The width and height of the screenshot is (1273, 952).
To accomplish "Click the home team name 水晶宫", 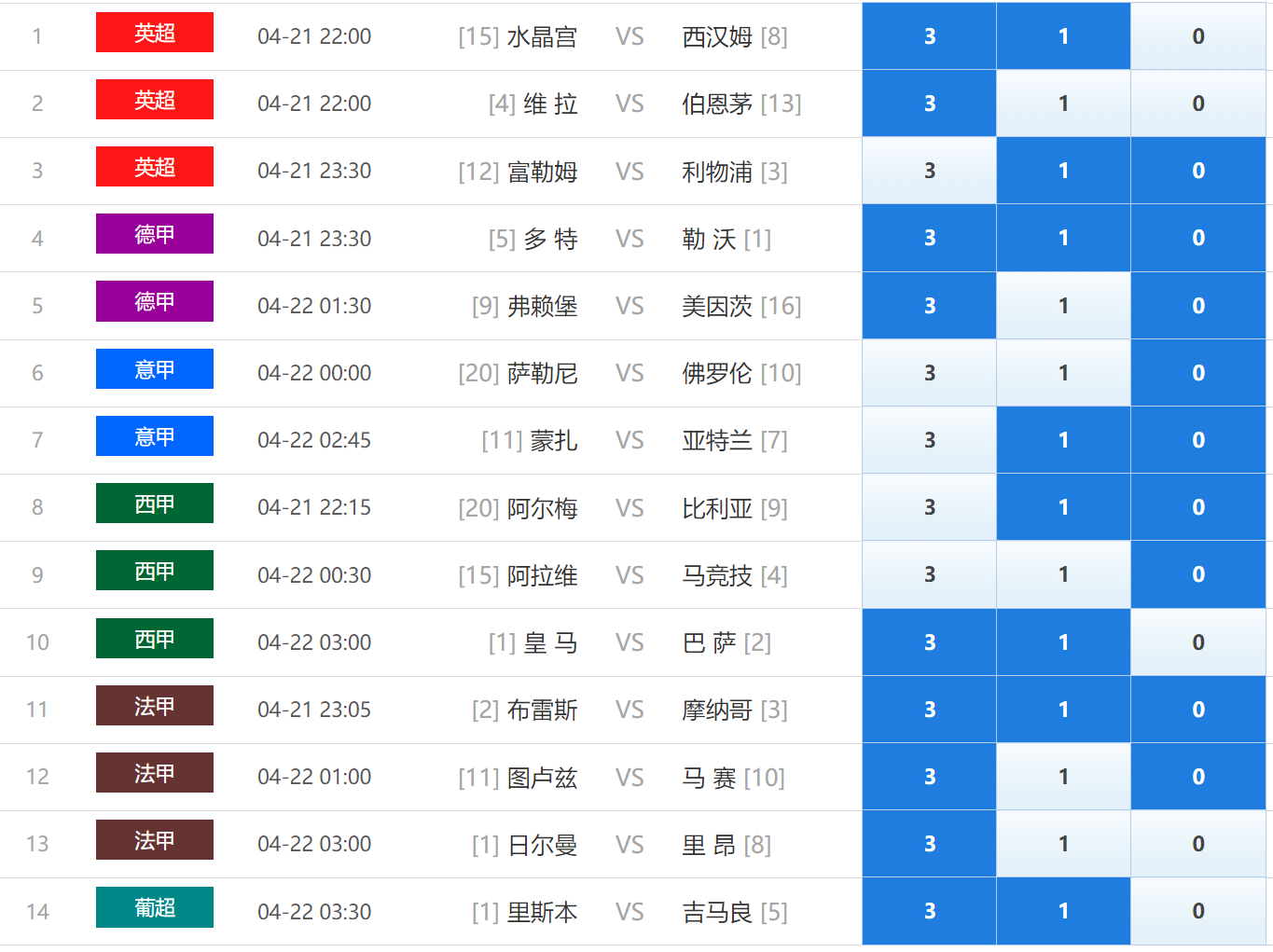I will [x=543, y=36].
